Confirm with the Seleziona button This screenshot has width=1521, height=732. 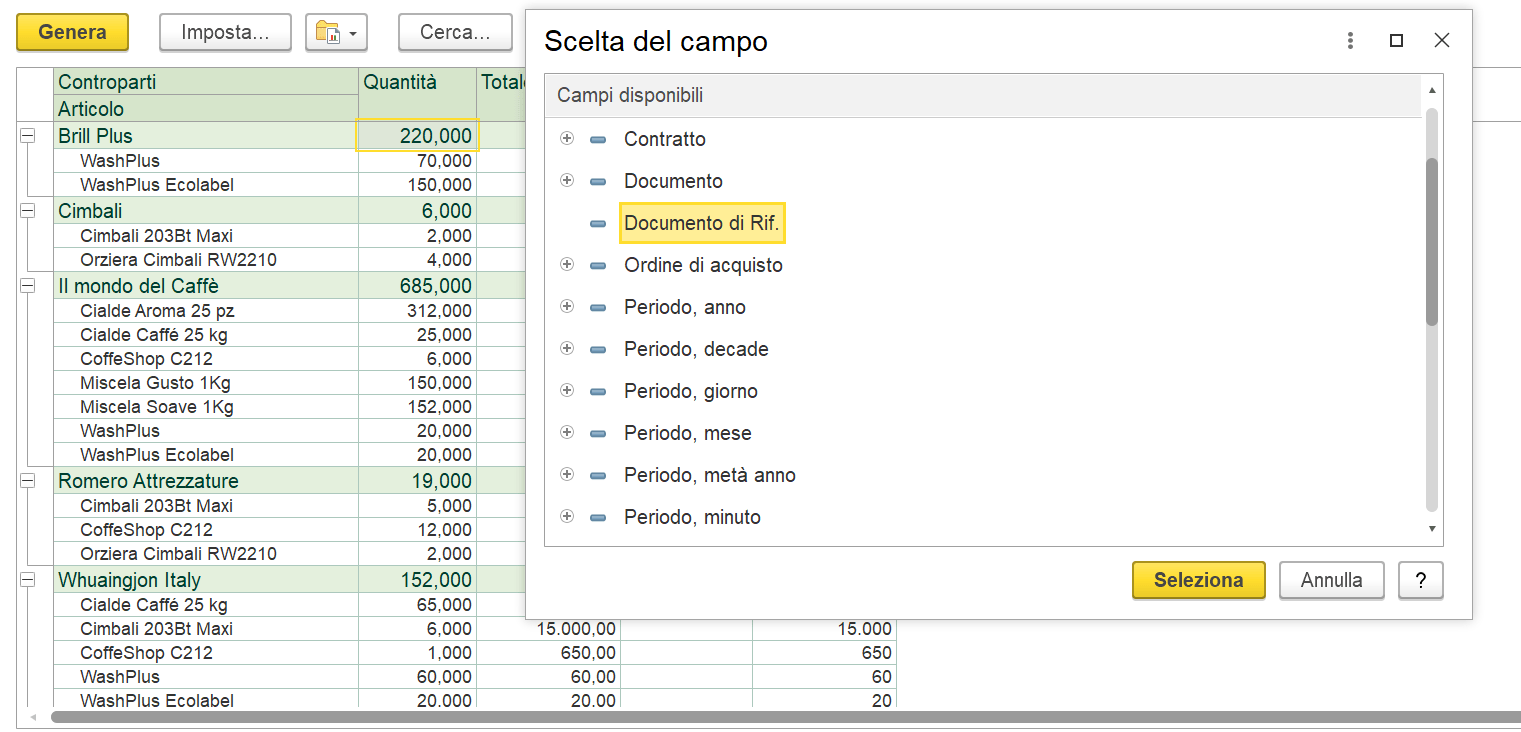point(1198,580)
